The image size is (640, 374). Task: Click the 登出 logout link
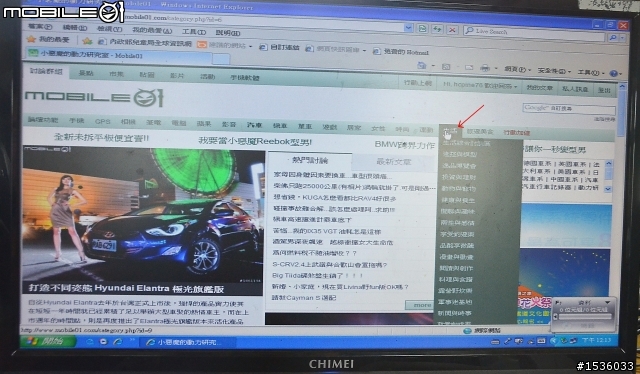point(604,90)
